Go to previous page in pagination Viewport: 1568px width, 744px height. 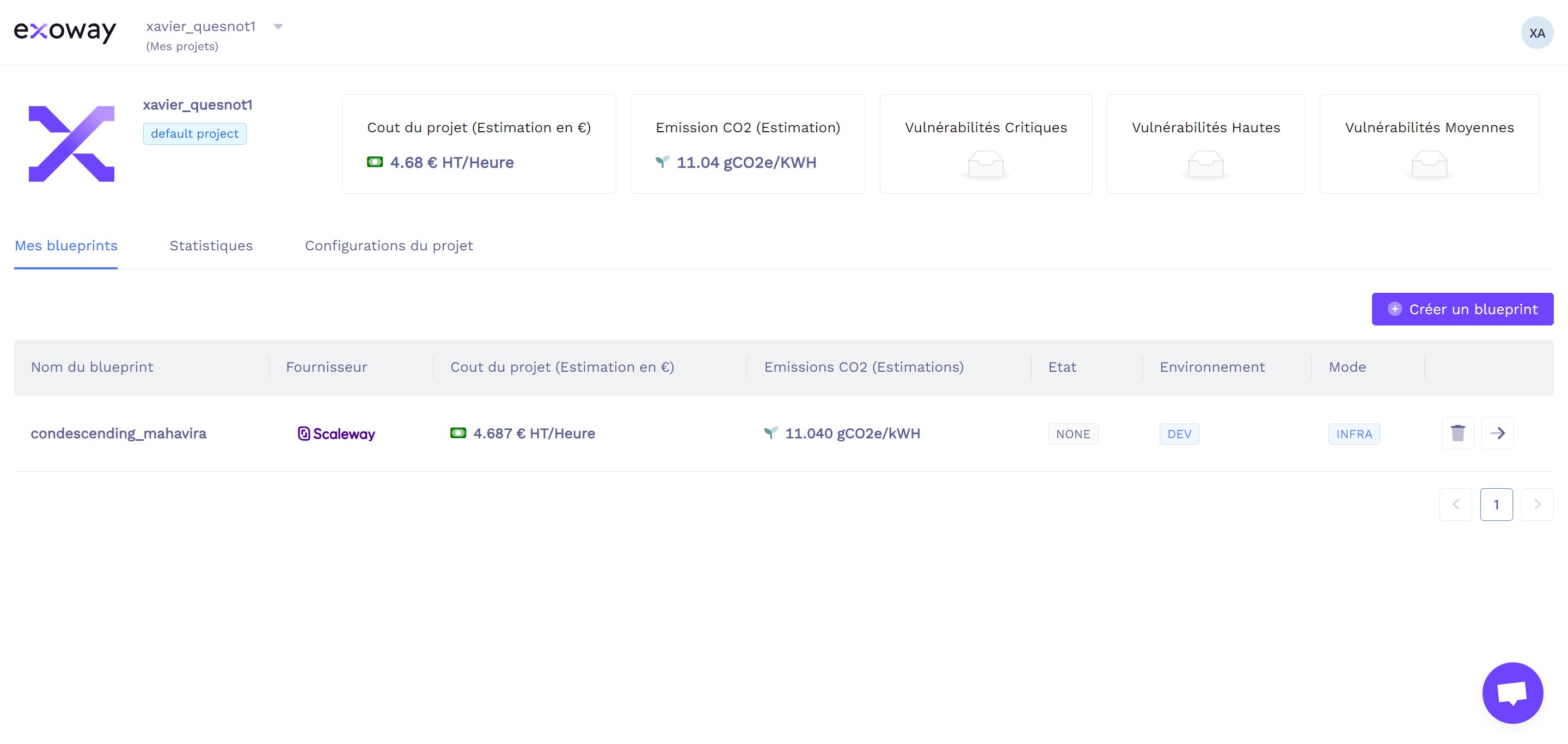point(1455,505)
